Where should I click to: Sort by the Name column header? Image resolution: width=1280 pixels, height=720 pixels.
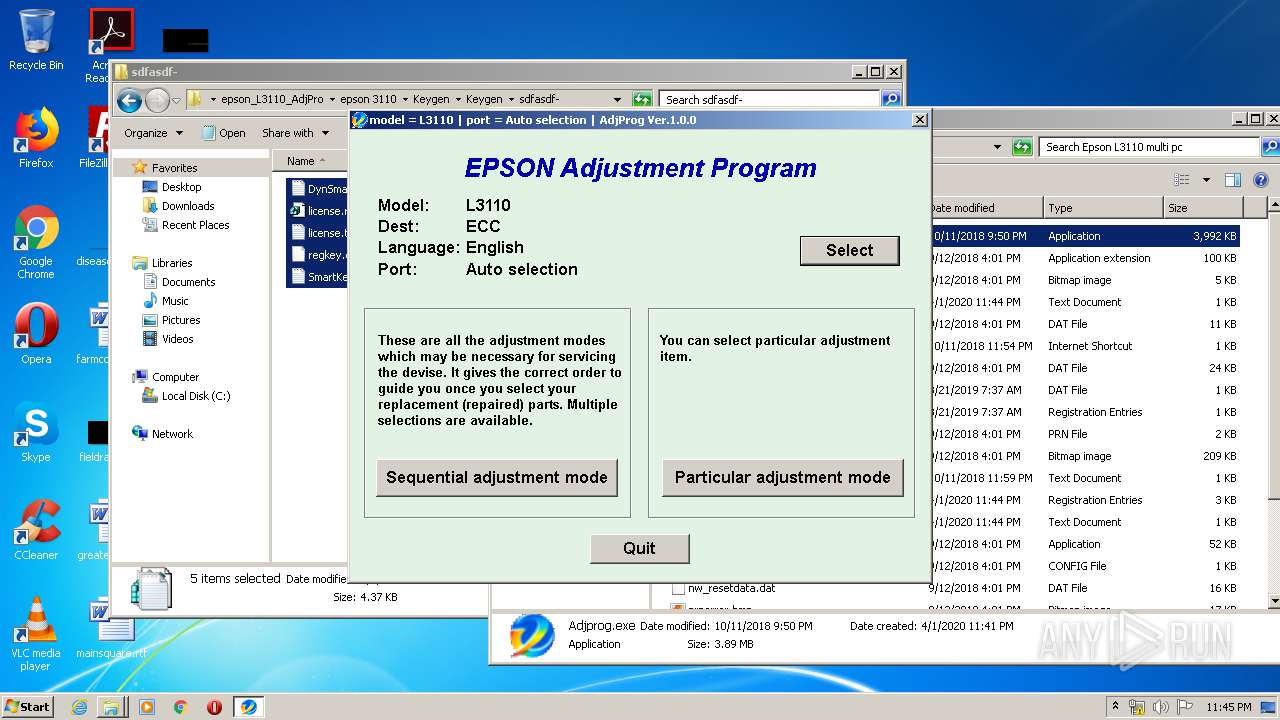click(x=310, y=161)
